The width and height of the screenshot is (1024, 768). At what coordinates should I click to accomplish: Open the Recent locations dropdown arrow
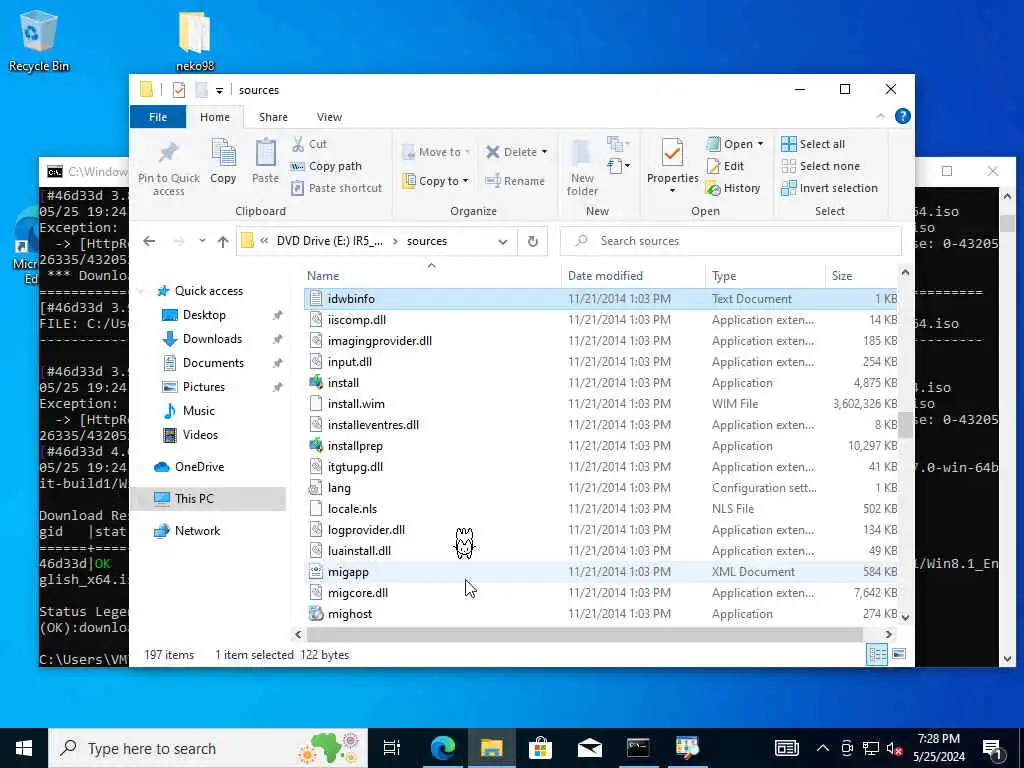pyautogui.click(x=202, y=241)
